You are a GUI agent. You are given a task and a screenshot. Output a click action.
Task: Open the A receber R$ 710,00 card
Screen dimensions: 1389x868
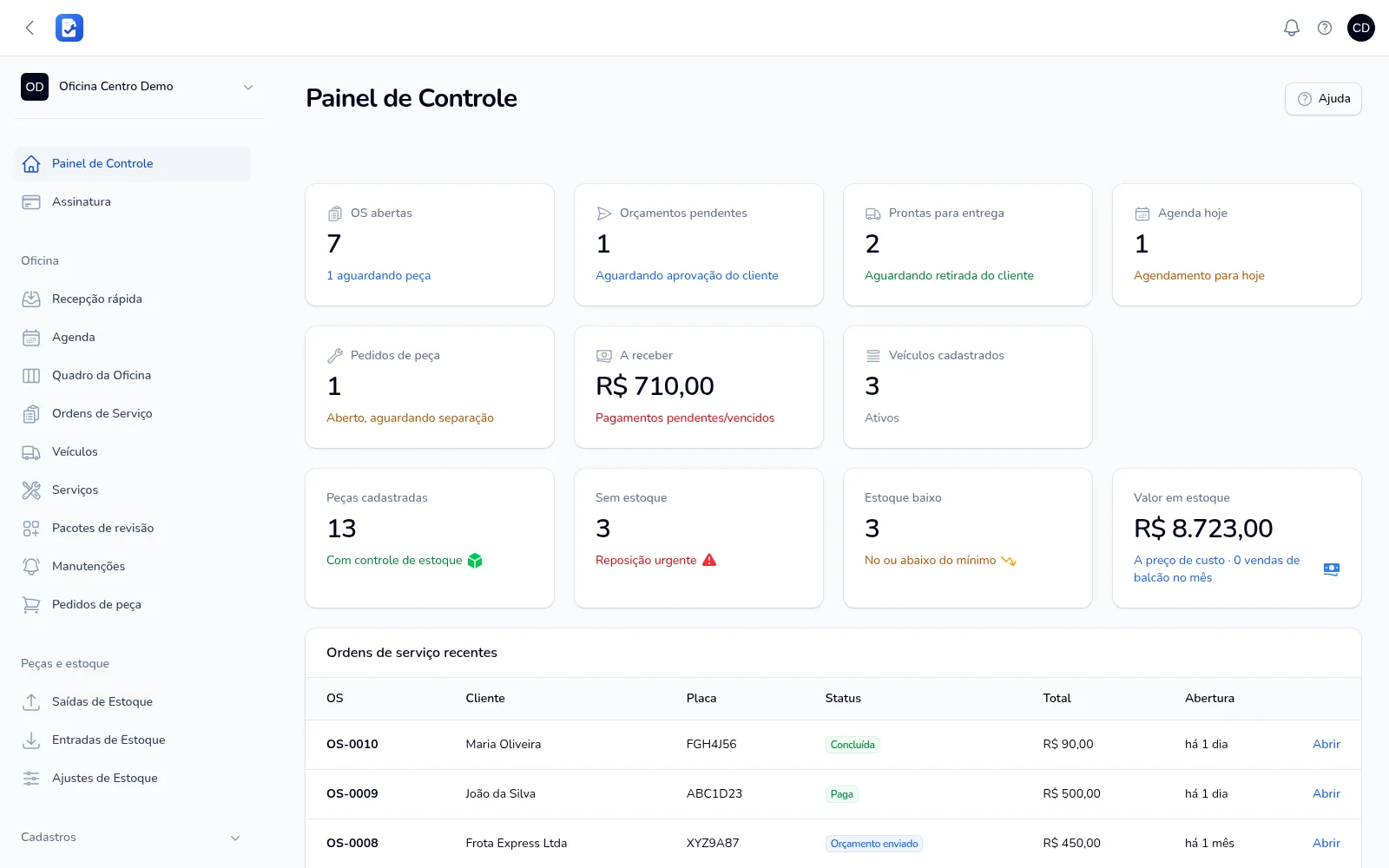[699, 387]
